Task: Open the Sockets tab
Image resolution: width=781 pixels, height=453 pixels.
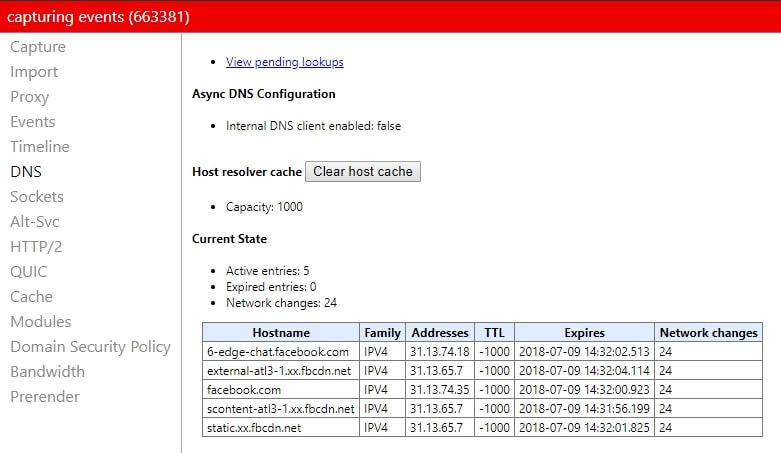Action: coord(37,196)
